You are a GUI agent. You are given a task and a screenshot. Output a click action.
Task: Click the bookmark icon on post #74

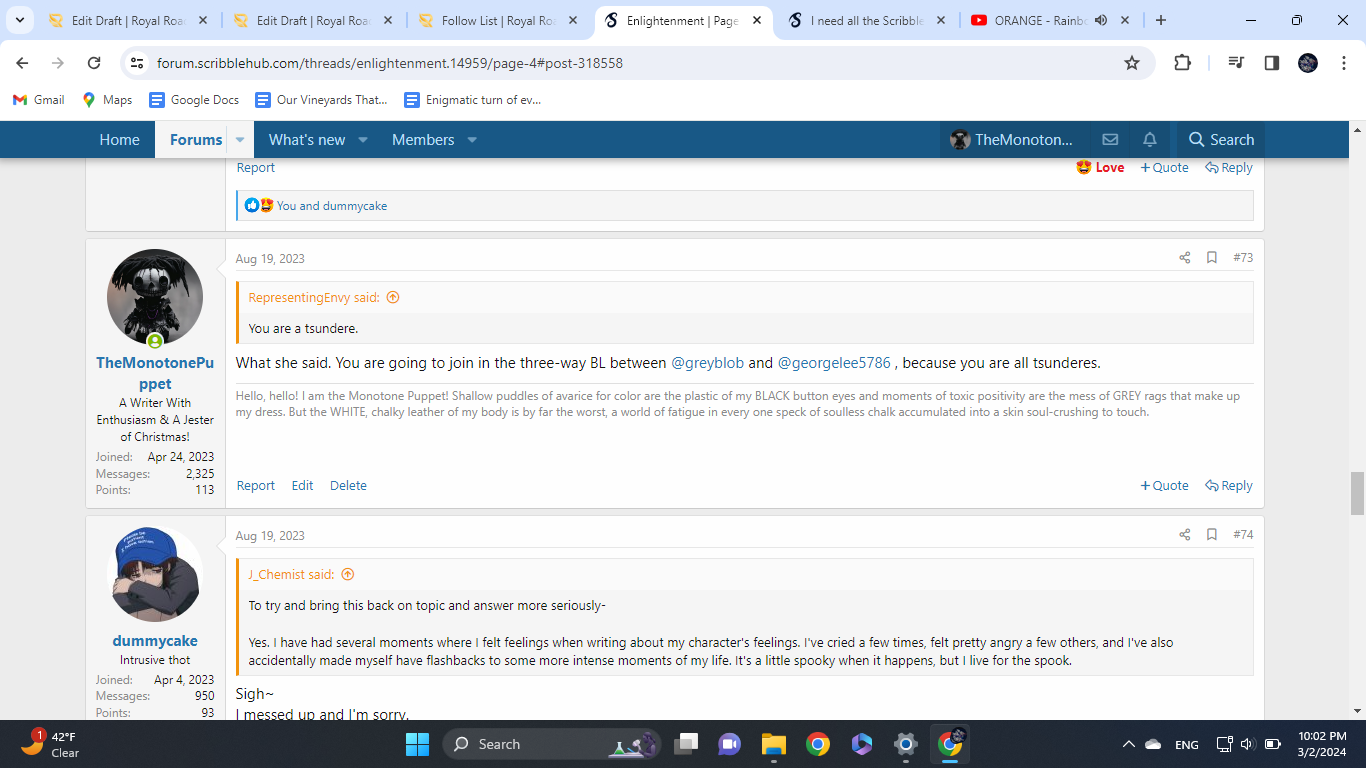1211,535
